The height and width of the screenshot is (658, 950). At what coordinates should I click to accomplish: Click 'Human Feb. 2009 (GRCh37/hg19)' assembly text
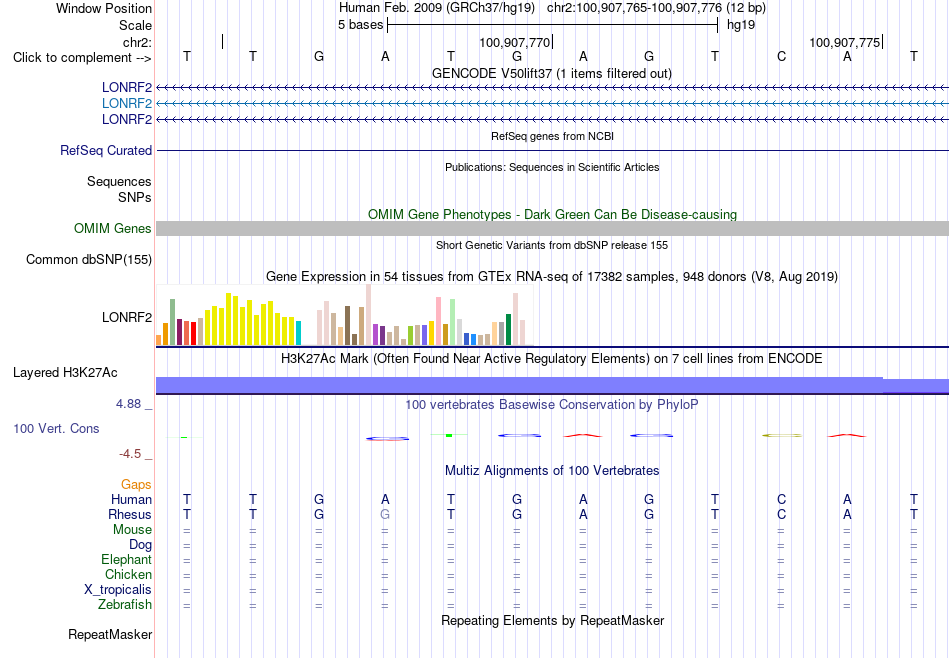pos(437,8)
